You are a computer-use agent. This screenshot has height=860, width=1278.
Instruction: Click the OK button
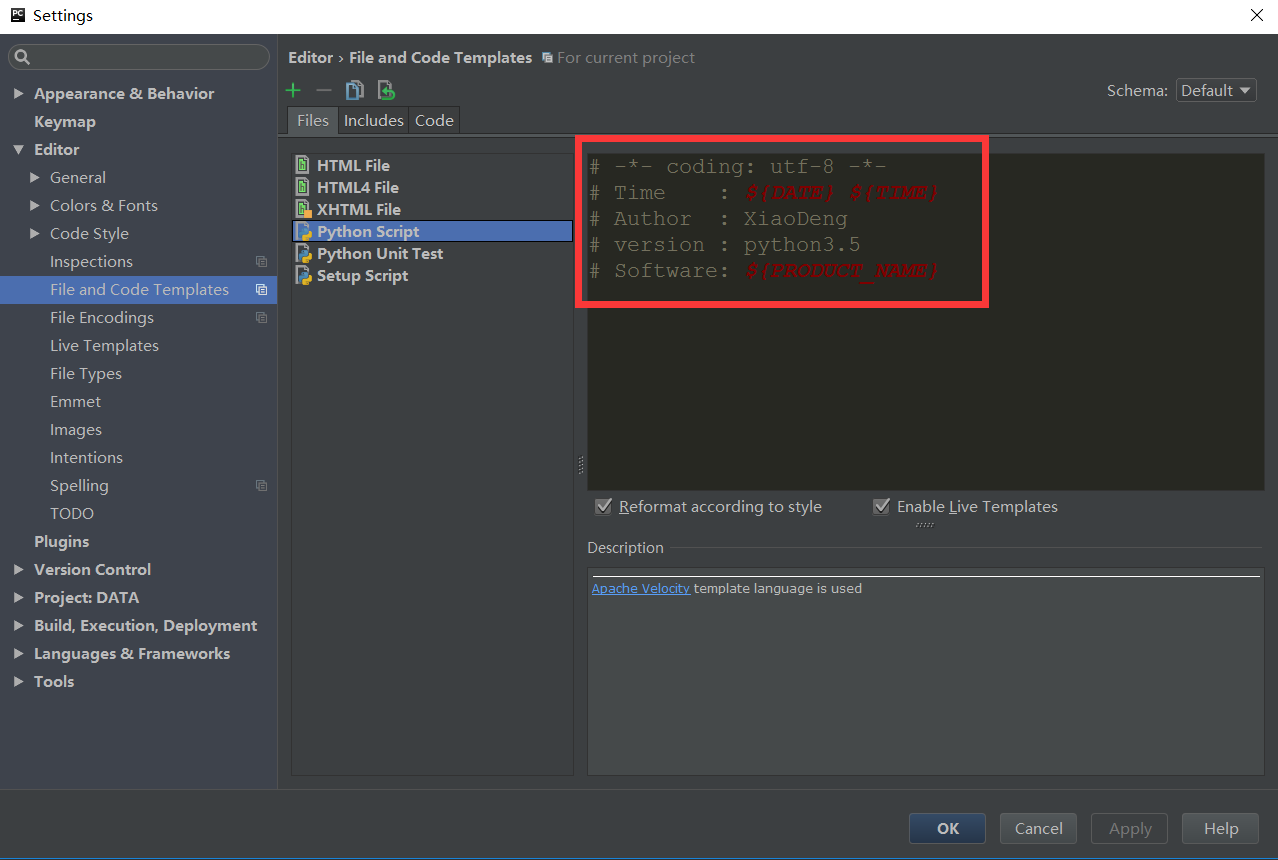947,828
